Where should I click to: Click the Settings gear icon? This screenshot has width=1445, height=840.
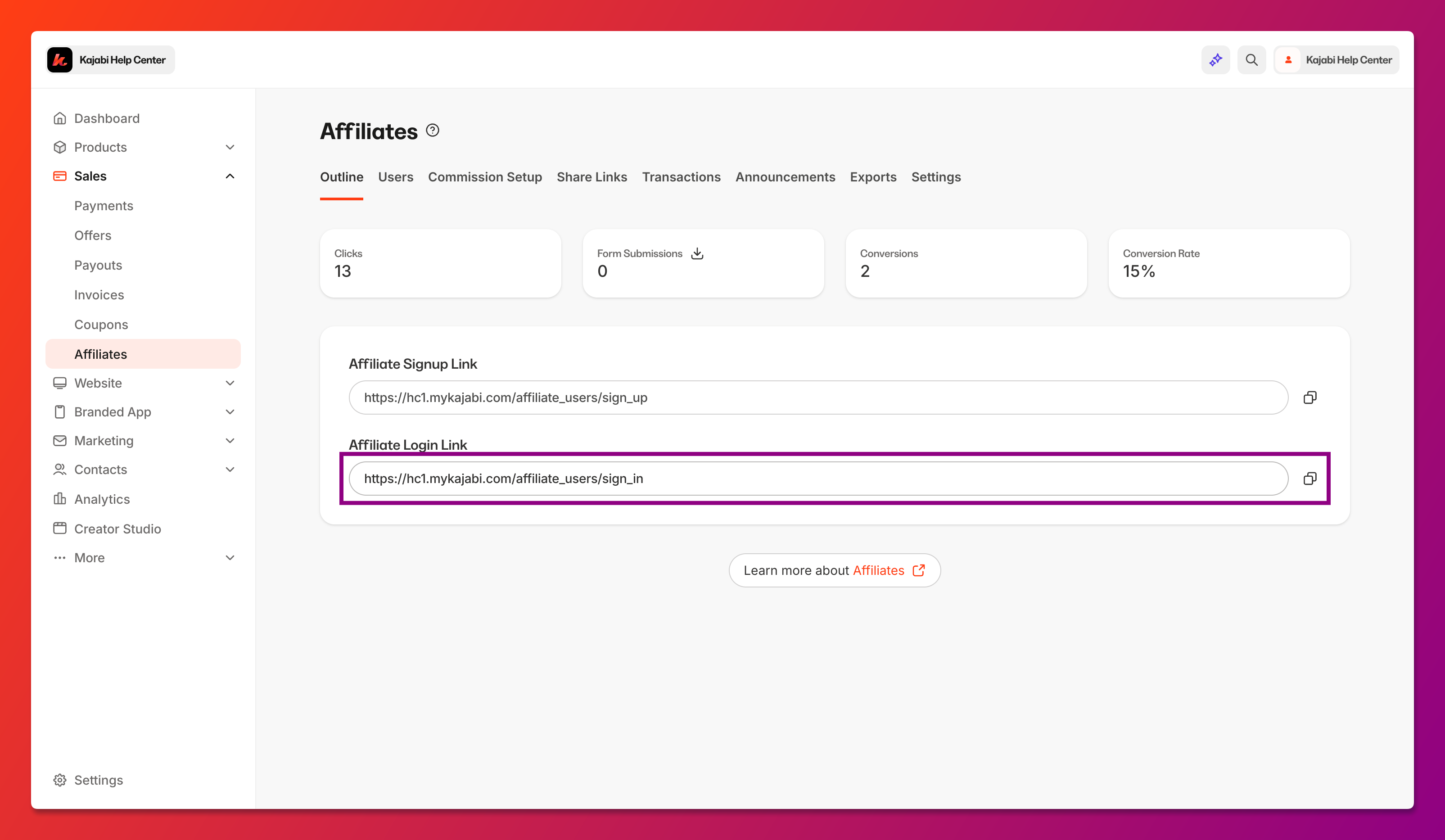[x=59, y=780]
